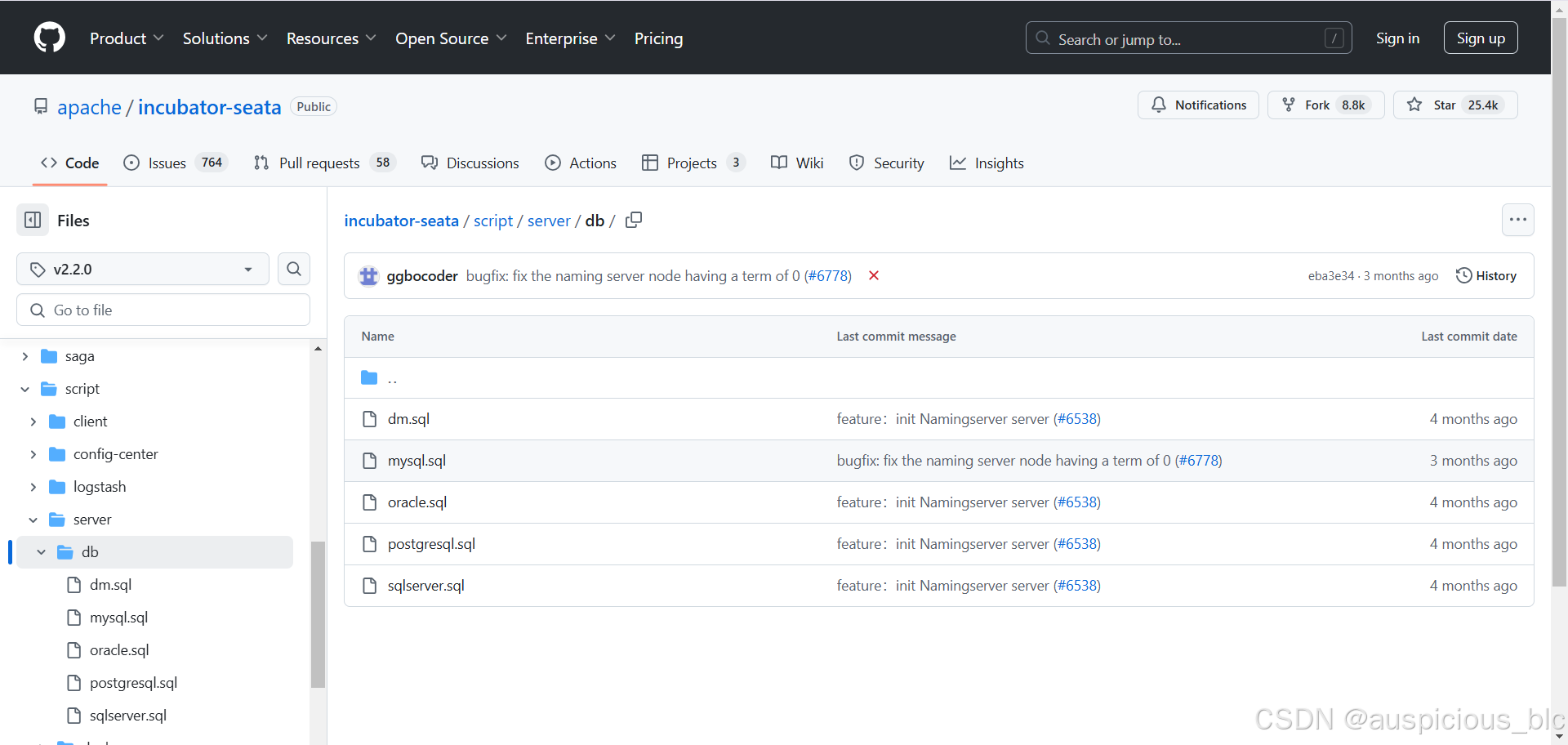Click the oracle.sql file icon in table
Image resolution: width=1568 pixels, height=745 pixels.
369,502
